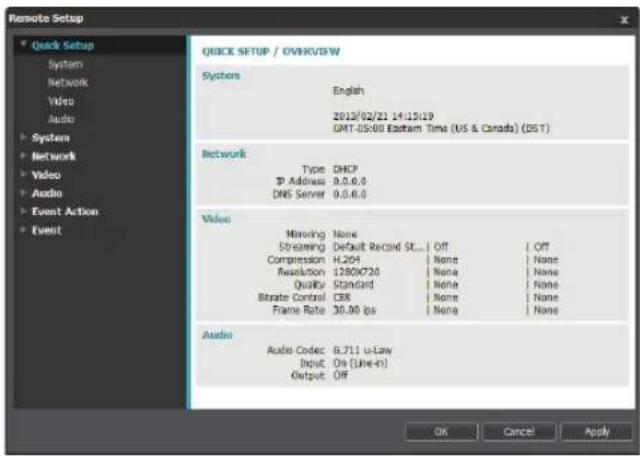This screenshot has width=640, height=456.
Task: Click the DHCP network type value
Action: tap(345, 169)
